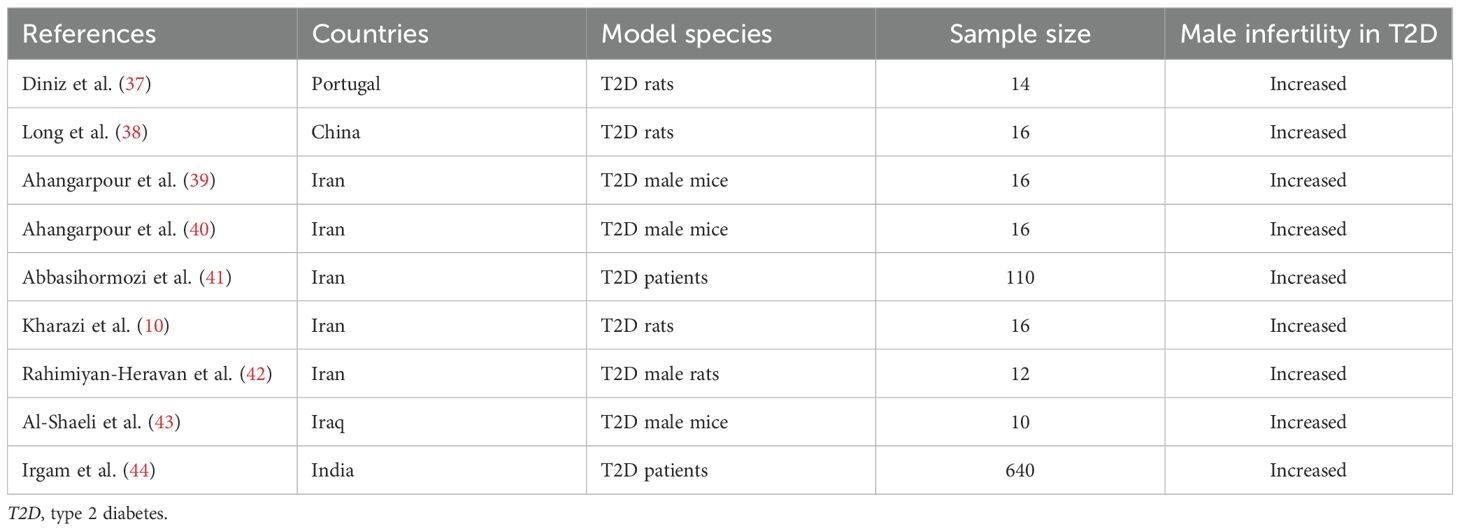Viewport: 1460px width, 531px height.
Task: Select the Sample size column header
Action: click(1019, 34)
